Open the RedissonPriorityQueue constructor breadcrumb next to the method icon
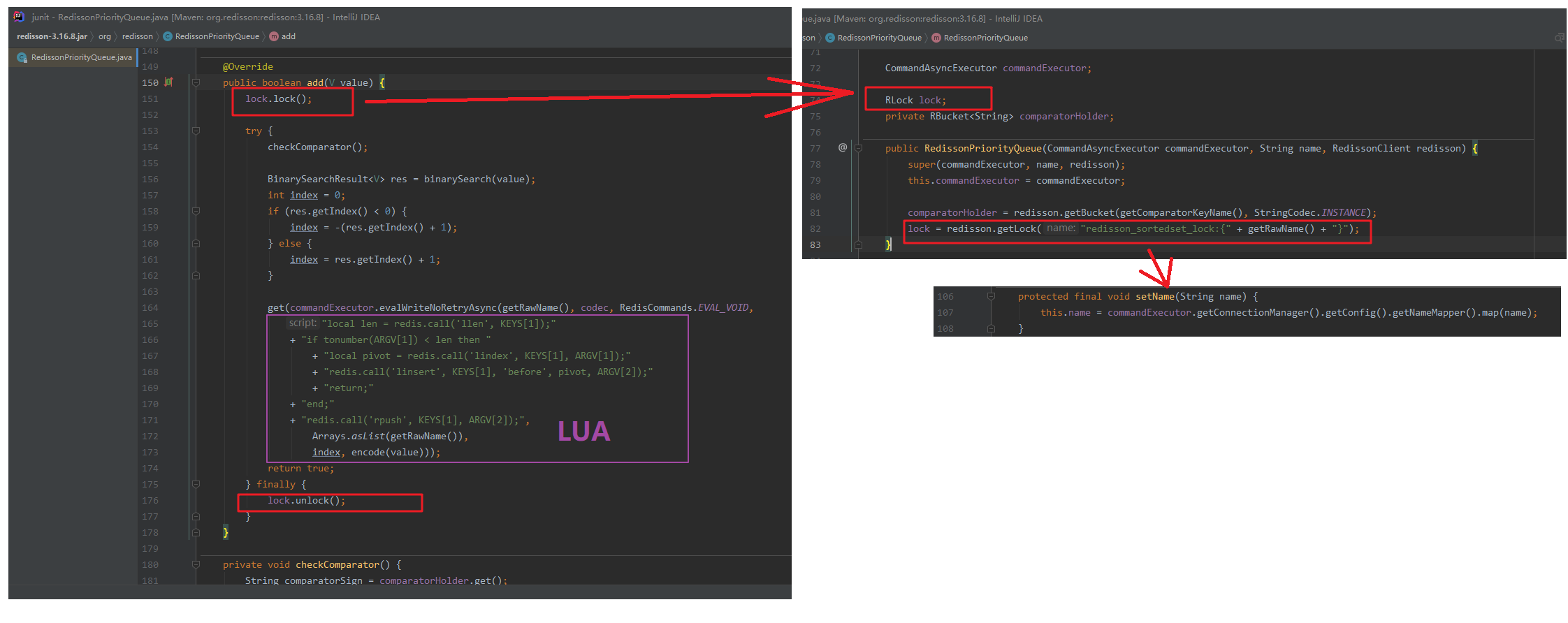This screenshot has height=623, width=1568. (985, 38)
